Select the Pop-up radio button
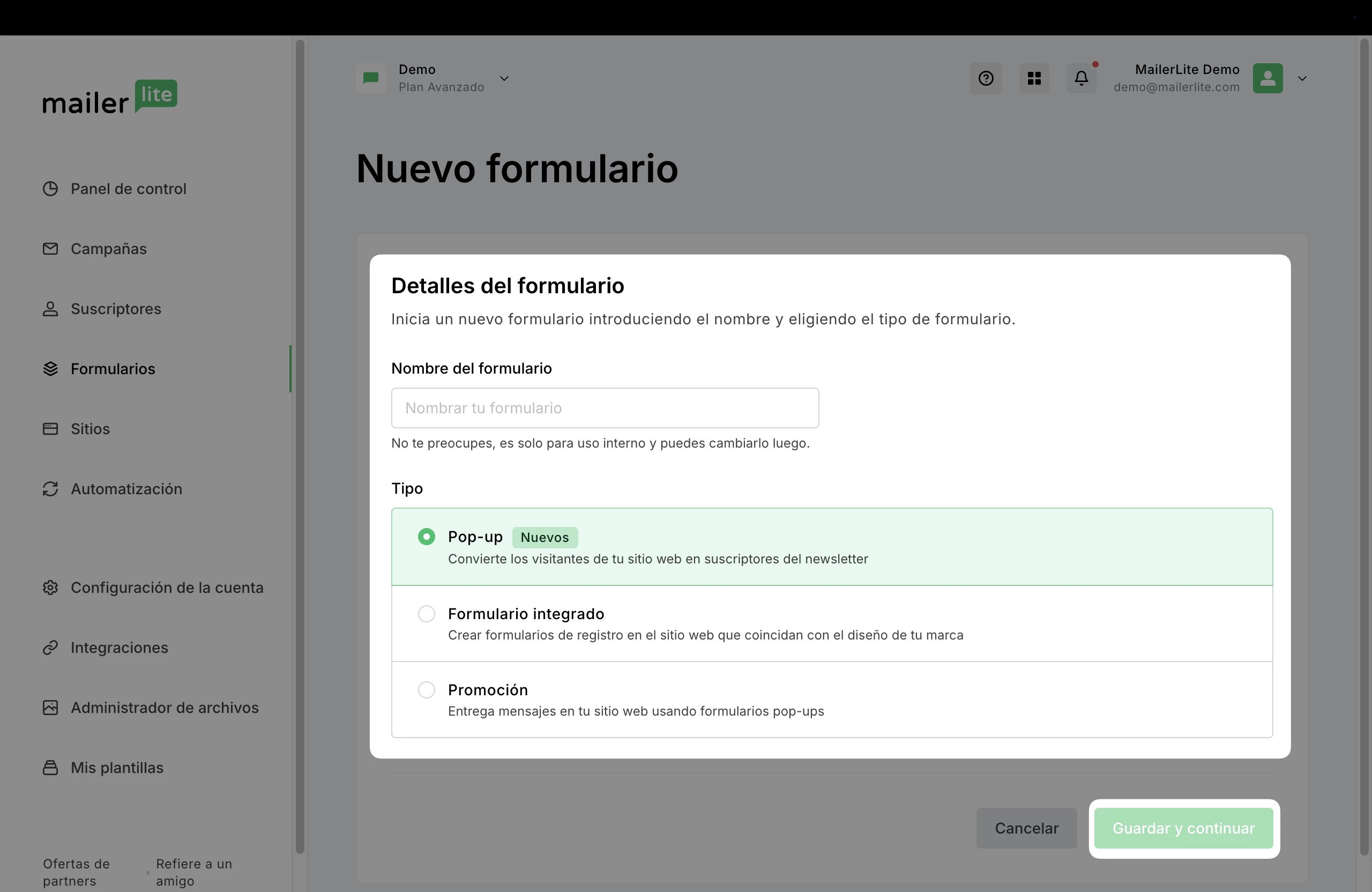 [427, 537]
